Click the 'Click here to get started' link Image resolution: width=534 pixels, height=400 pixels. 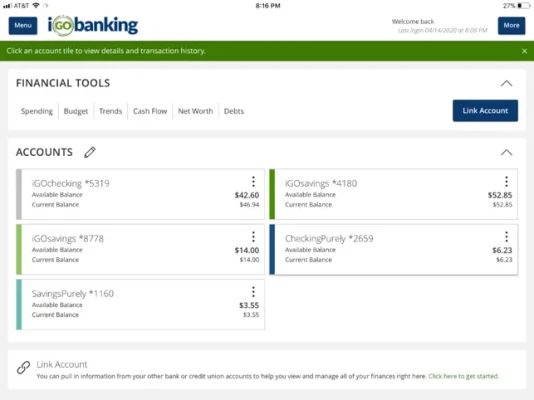[463, 376]
